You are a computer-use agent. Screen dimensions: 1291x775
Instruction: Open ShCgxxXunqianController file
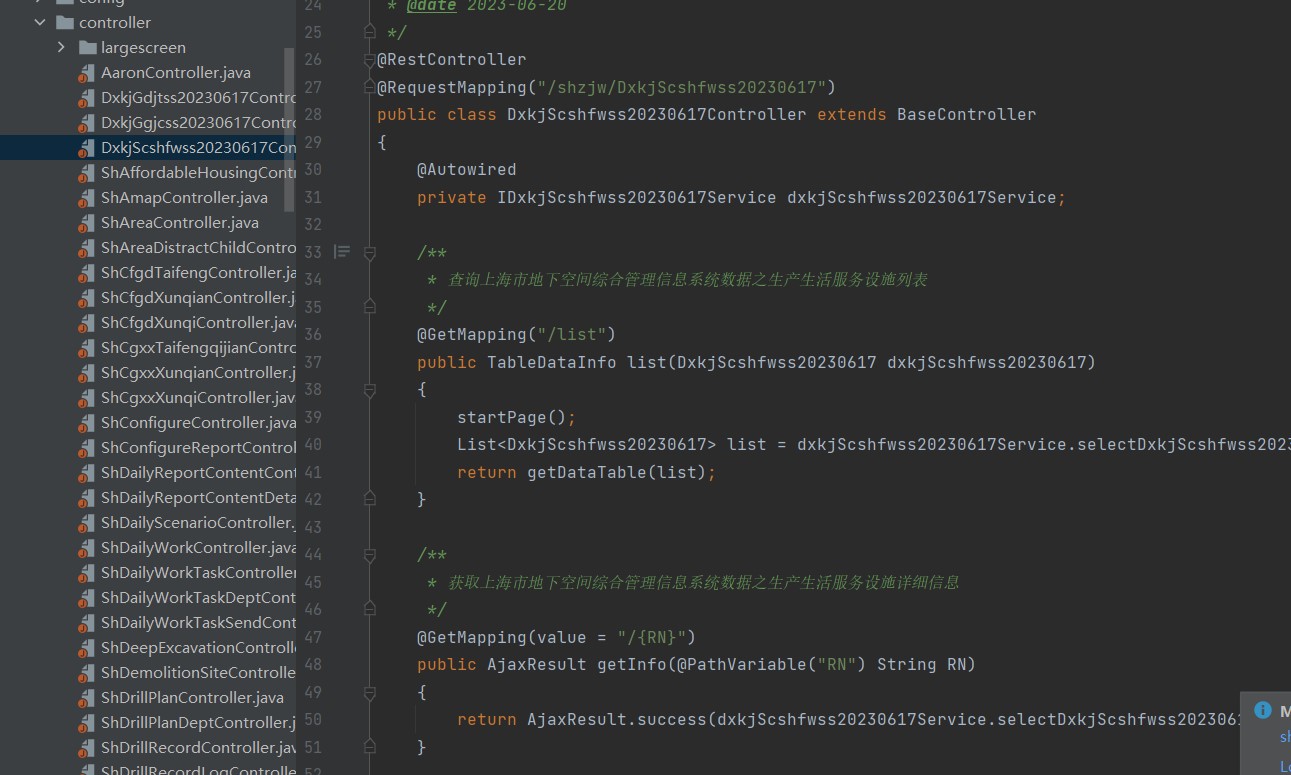tap(198, 372)
